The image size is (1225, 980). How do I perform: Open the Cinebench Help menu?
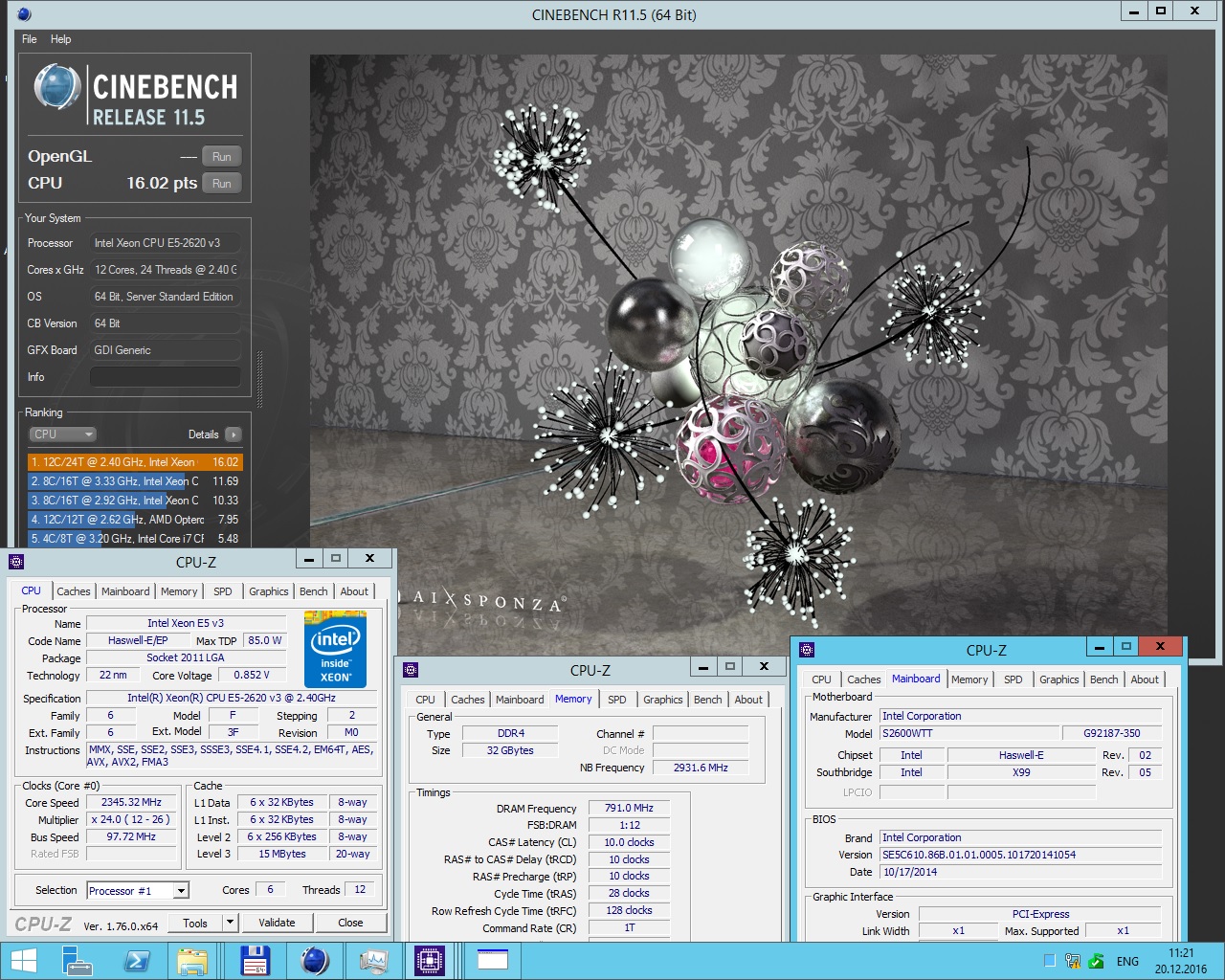click(61, 39)
